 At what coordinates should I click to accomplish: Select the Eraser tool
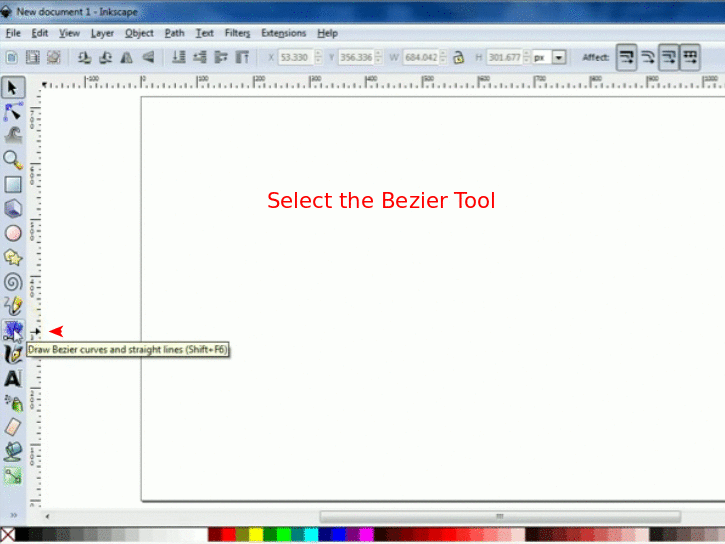pos(12,427)
